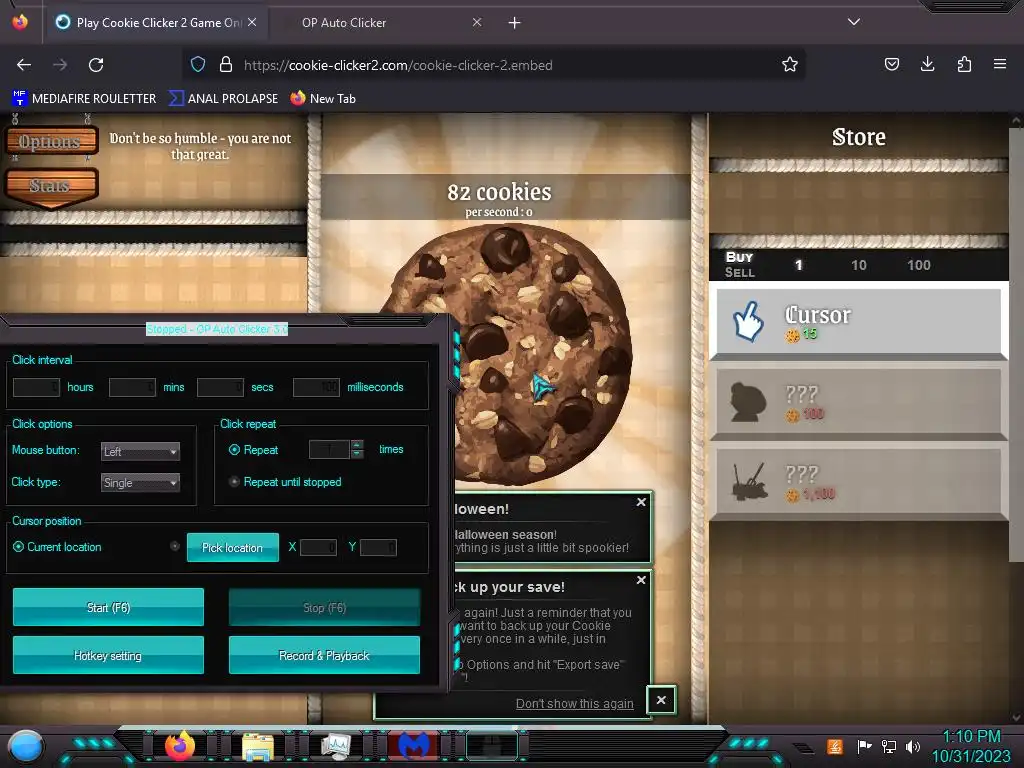The image size is (1024, 768).
Task: Start the auto clicker with Start (F6)
Action: tap(108, 607)
